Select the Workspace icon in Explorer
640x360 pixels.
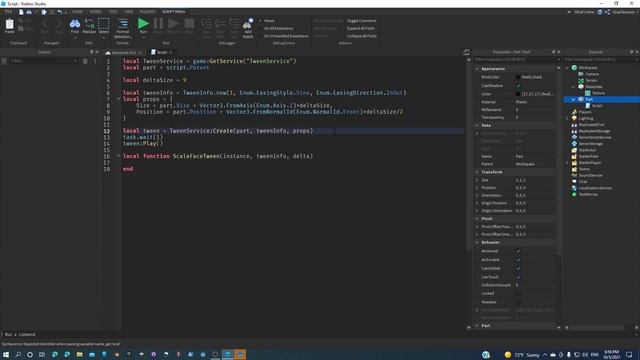coord(574,68)
